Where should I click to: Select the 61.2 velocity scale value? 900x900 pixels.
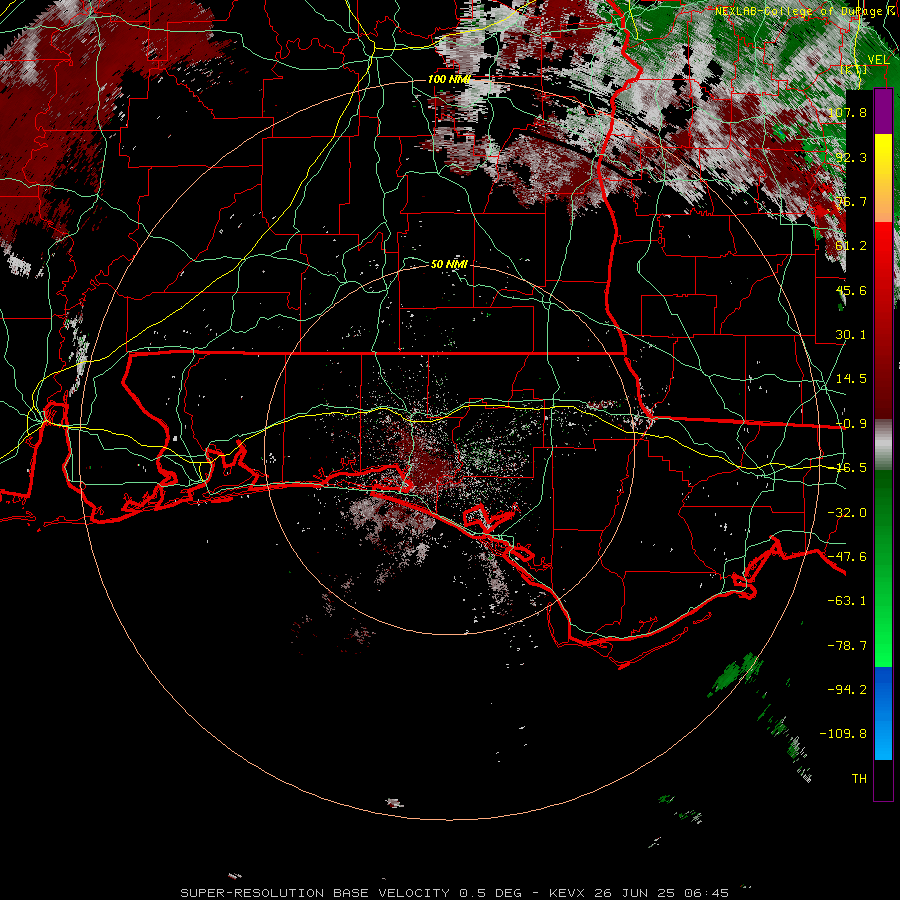851,246
